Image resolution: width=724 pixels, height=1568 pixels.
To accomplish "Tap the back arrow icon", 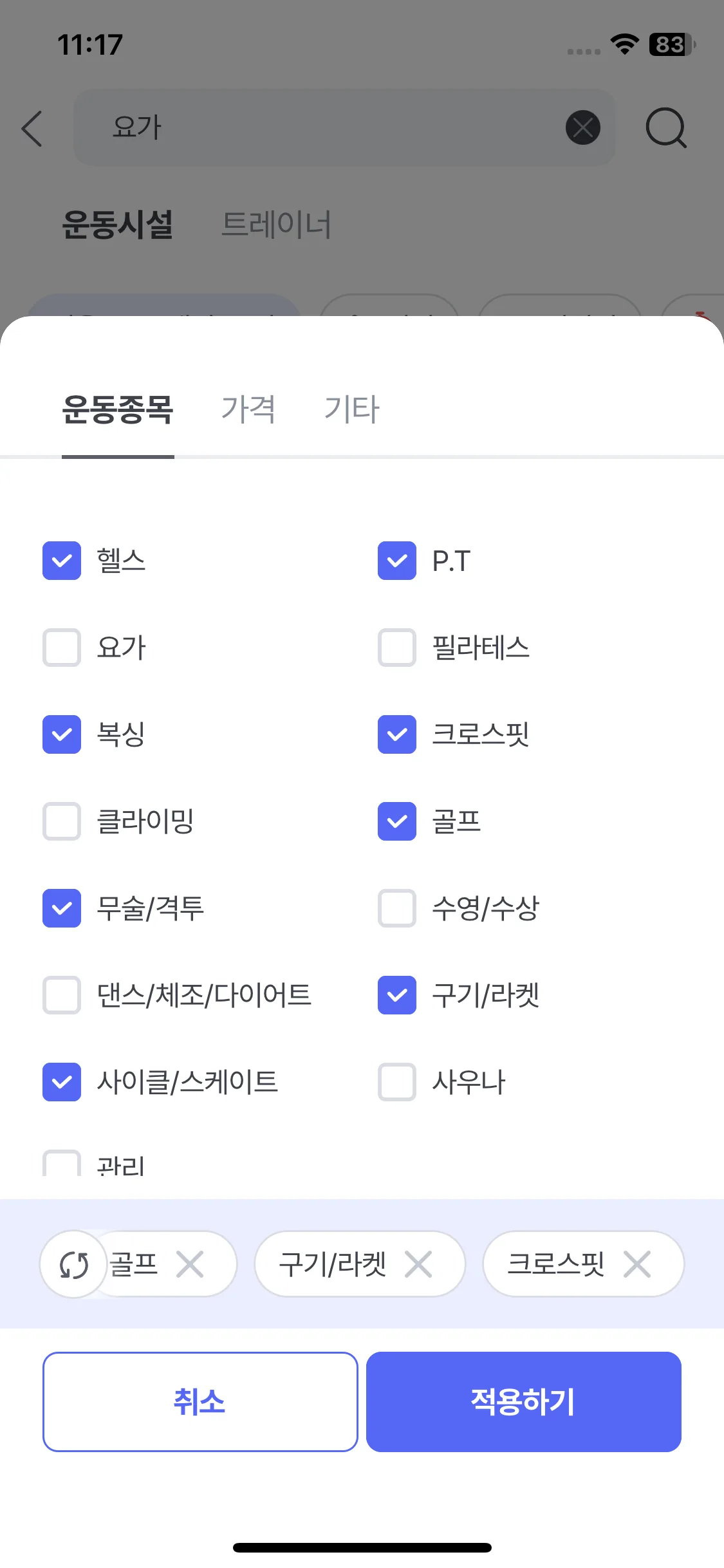I will pos(32,128).
